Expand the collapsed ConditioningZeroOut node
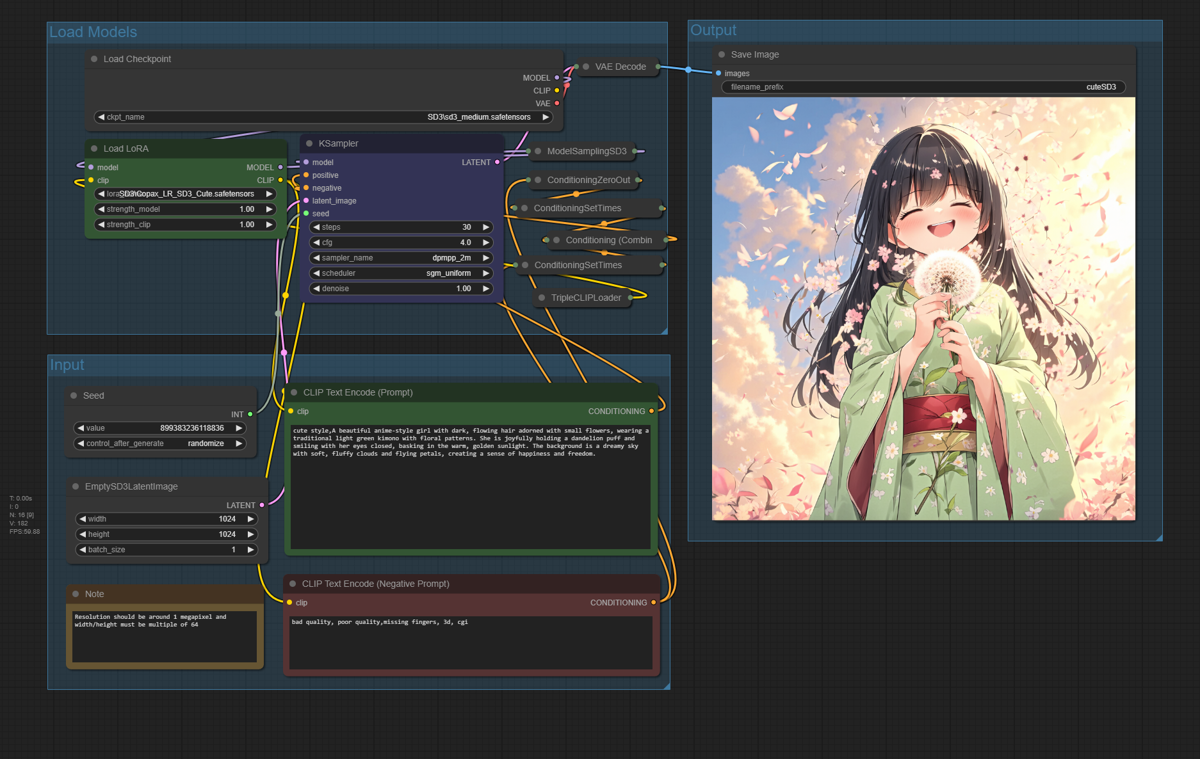The image size is (1200, 759). (x=538, y=181)
